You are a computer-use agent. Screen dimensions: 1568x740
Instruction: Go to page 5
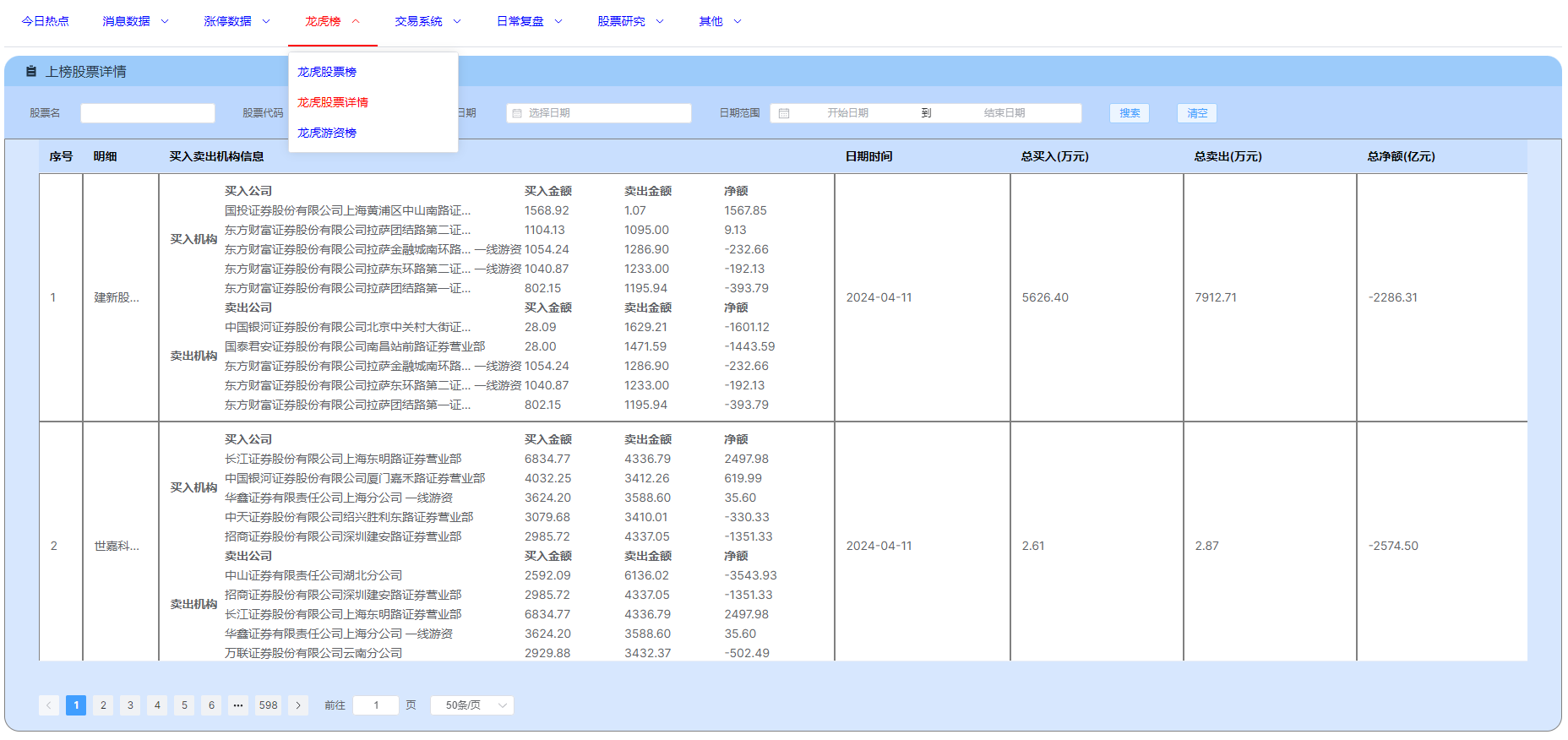pos(184,705)
